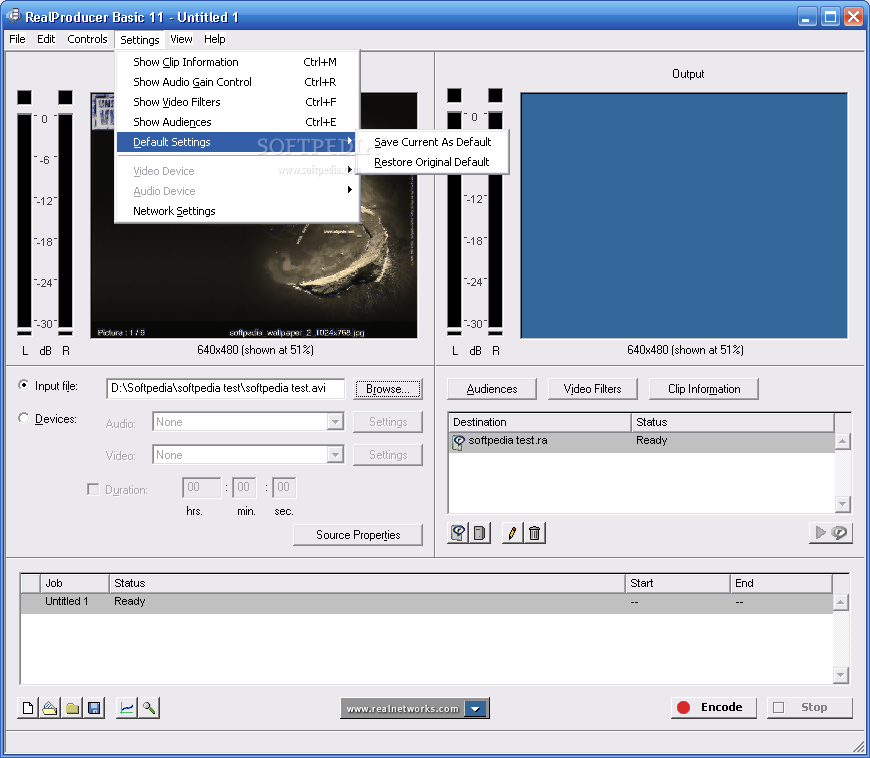Select softpedia test.ra destination row
The image size is (870, 758).
[641, 442]
